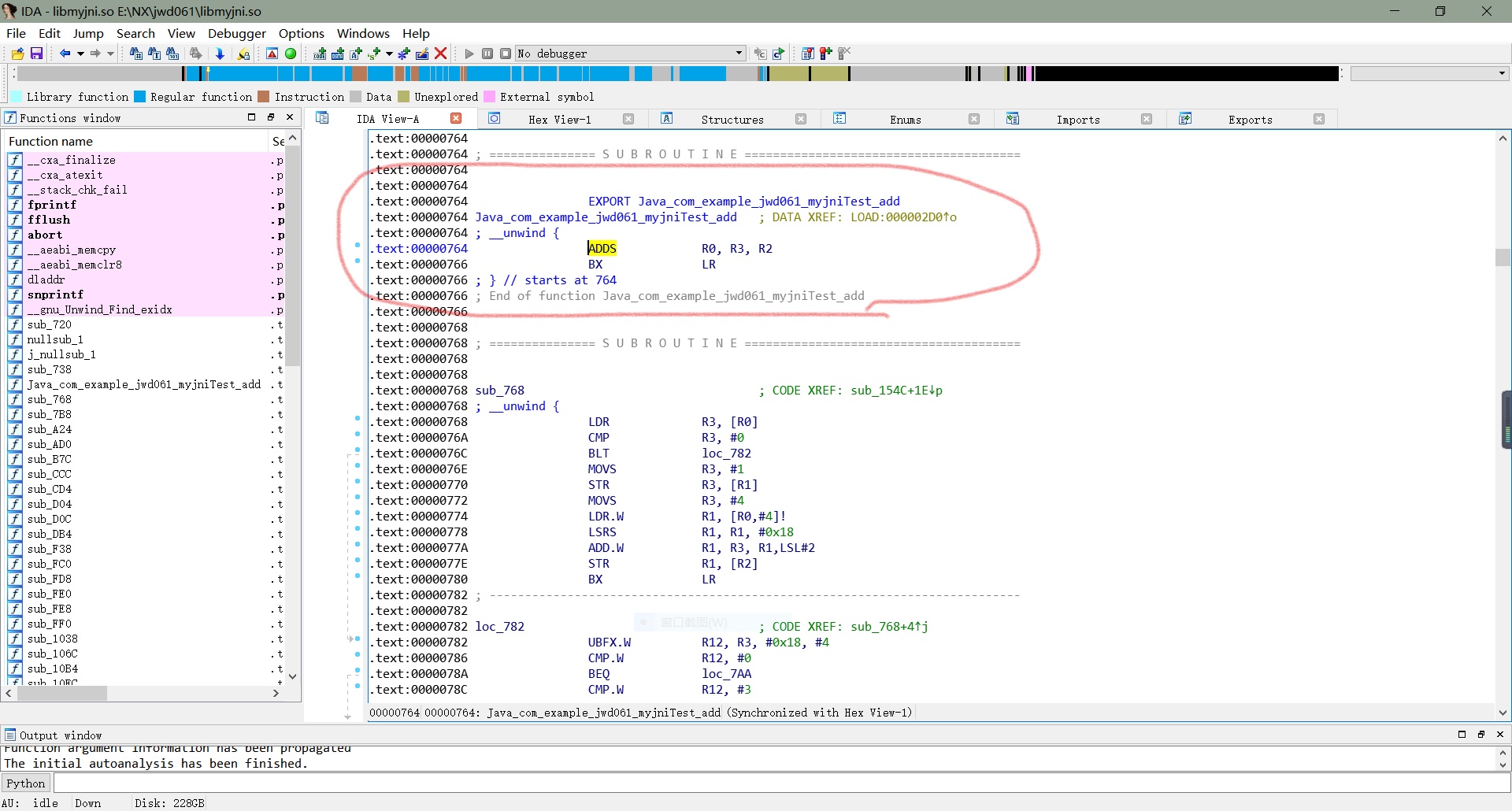The image size is (1512, 811).
Task: Click the blue down arrow jump icon
Action: [x=220, y=54]
